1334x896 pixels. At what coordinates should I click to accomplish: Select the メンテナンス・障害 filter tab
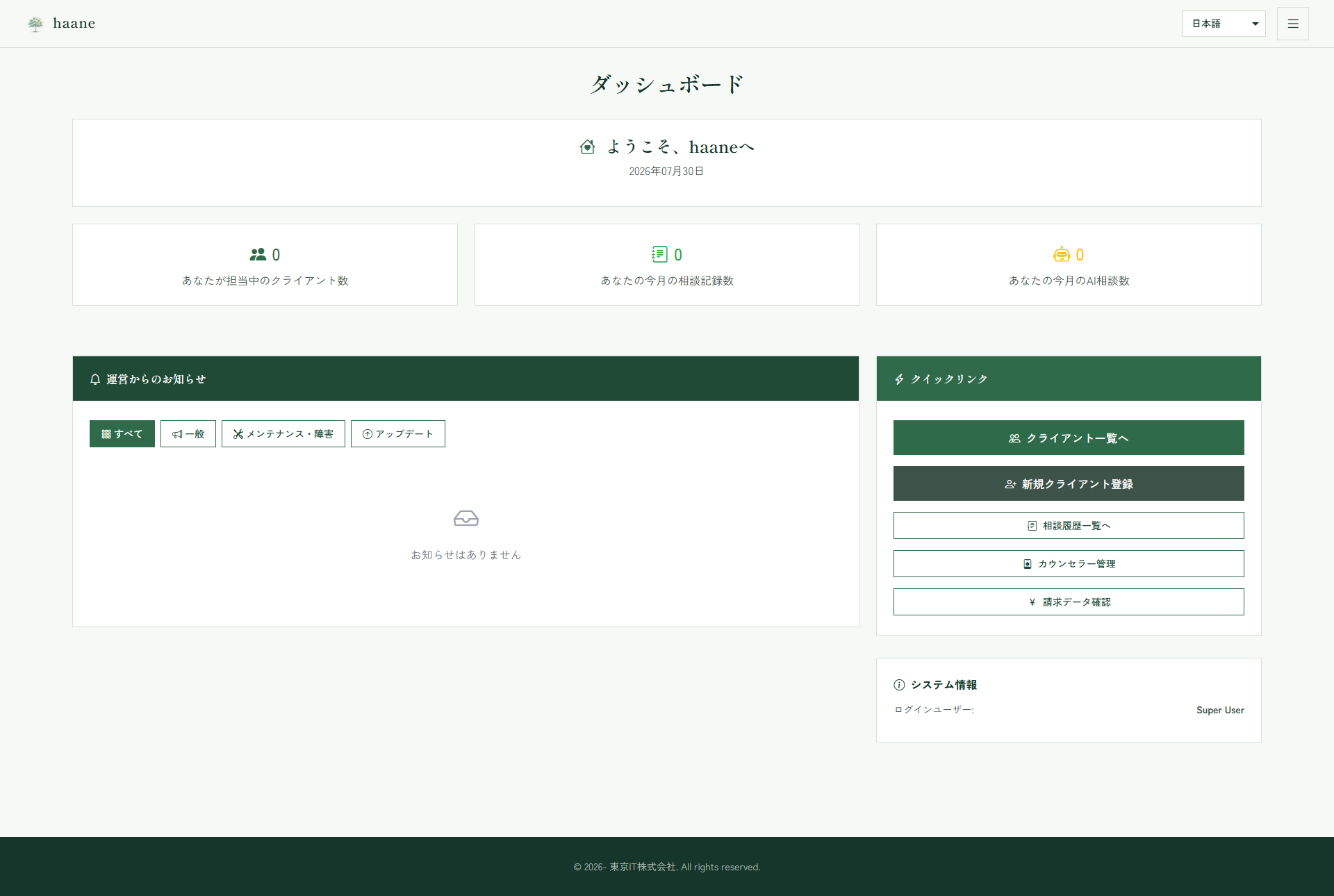click(x=283, y=434)
